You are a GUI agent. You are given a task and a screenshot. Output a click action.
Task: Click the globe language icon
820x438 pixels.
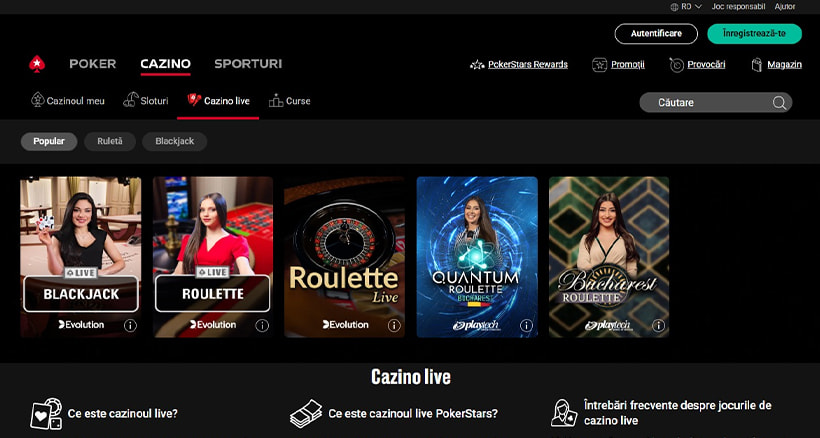click(674, 7)
